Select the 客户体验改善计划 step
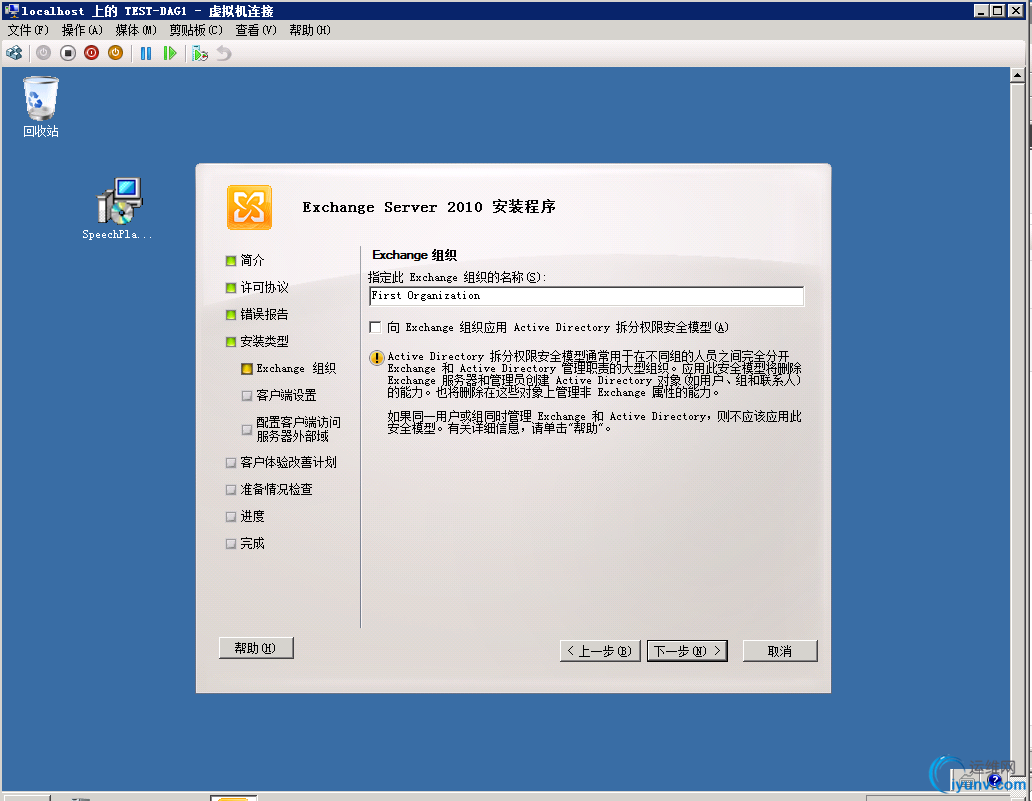 tap(281, 463)
